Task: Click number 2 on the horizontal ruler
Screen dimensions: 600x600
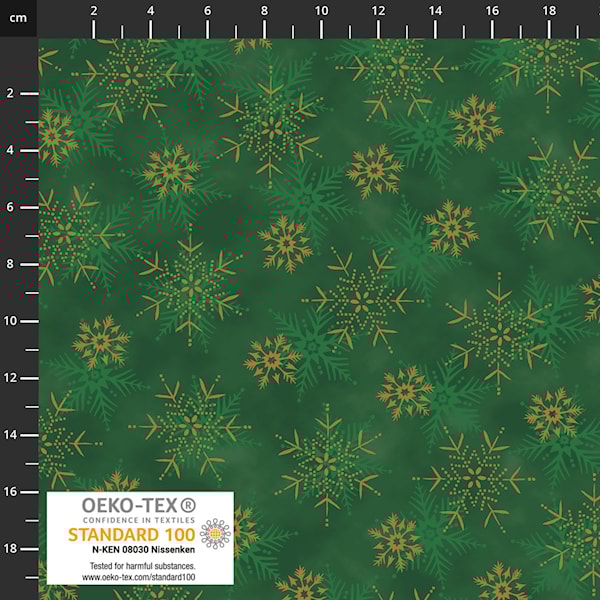Action: [x=94, y=10]
